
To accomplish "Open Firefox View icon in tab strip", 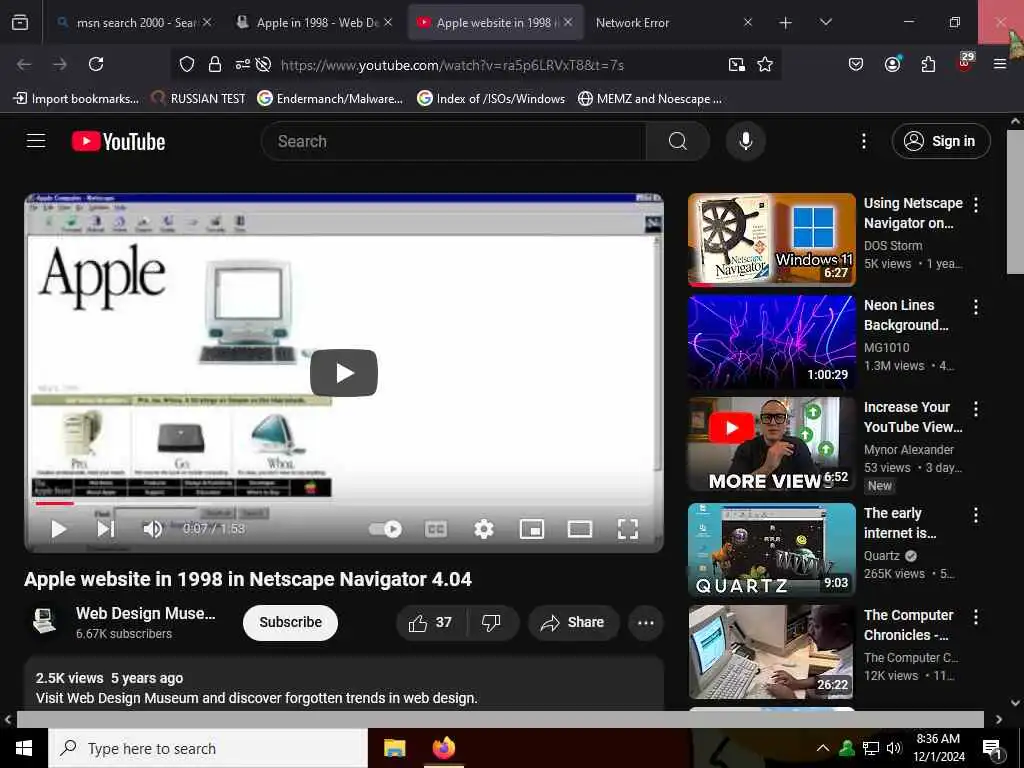I will tap(20, 23).
